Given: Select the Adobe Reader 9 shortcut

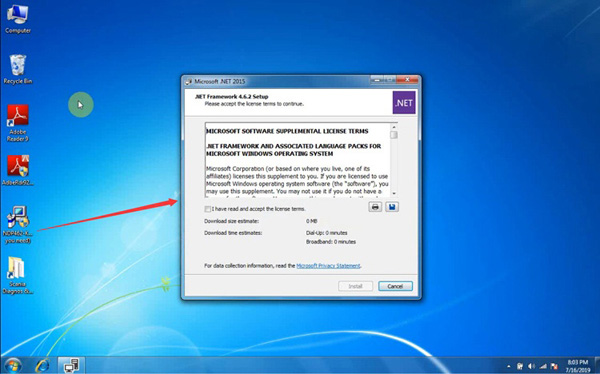Looking at the screenshot, I should 18,123.
